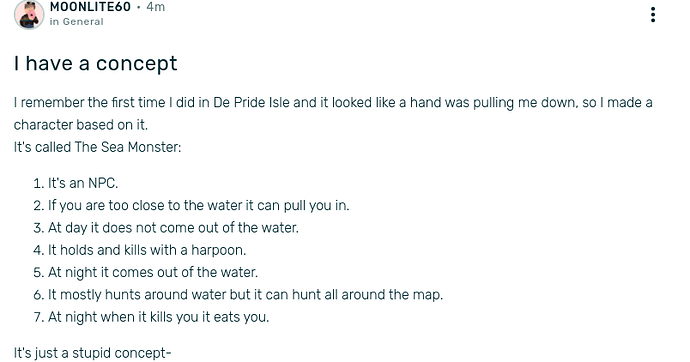Screen dimensions: 690x362
Task: Click the 'It's called The Sea Monster:' line
Action: pyautogui.click(x=97, y=147)
